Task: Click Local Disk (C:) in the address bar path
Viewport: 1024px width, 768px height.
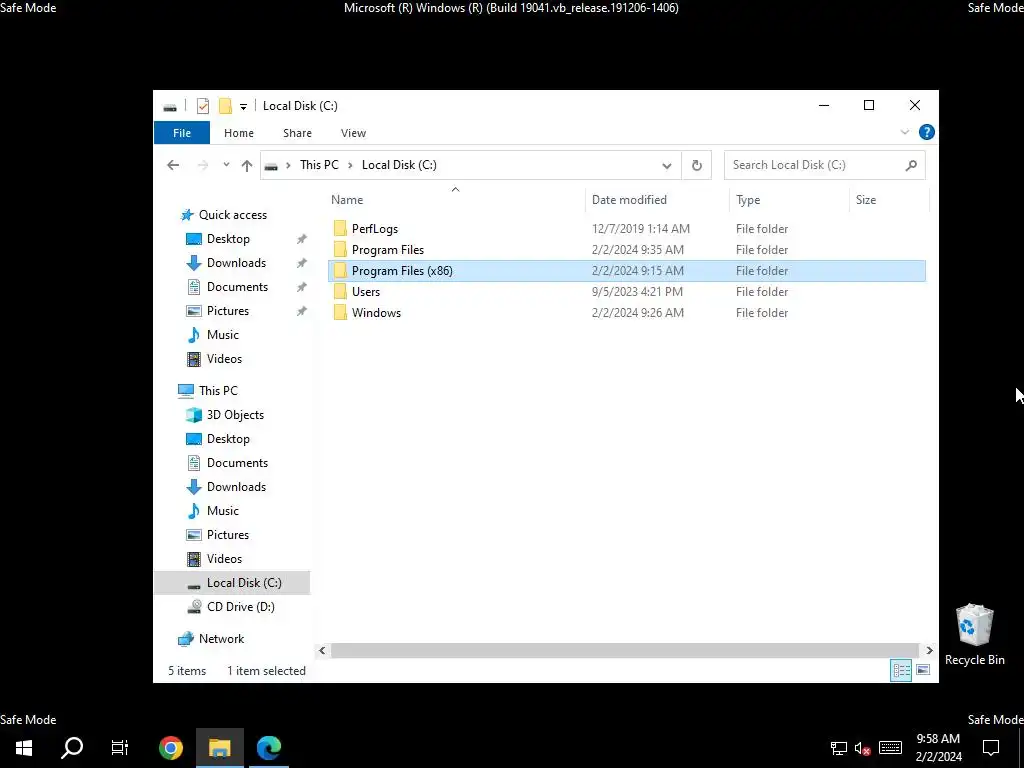Action: [x=399, y=165]
